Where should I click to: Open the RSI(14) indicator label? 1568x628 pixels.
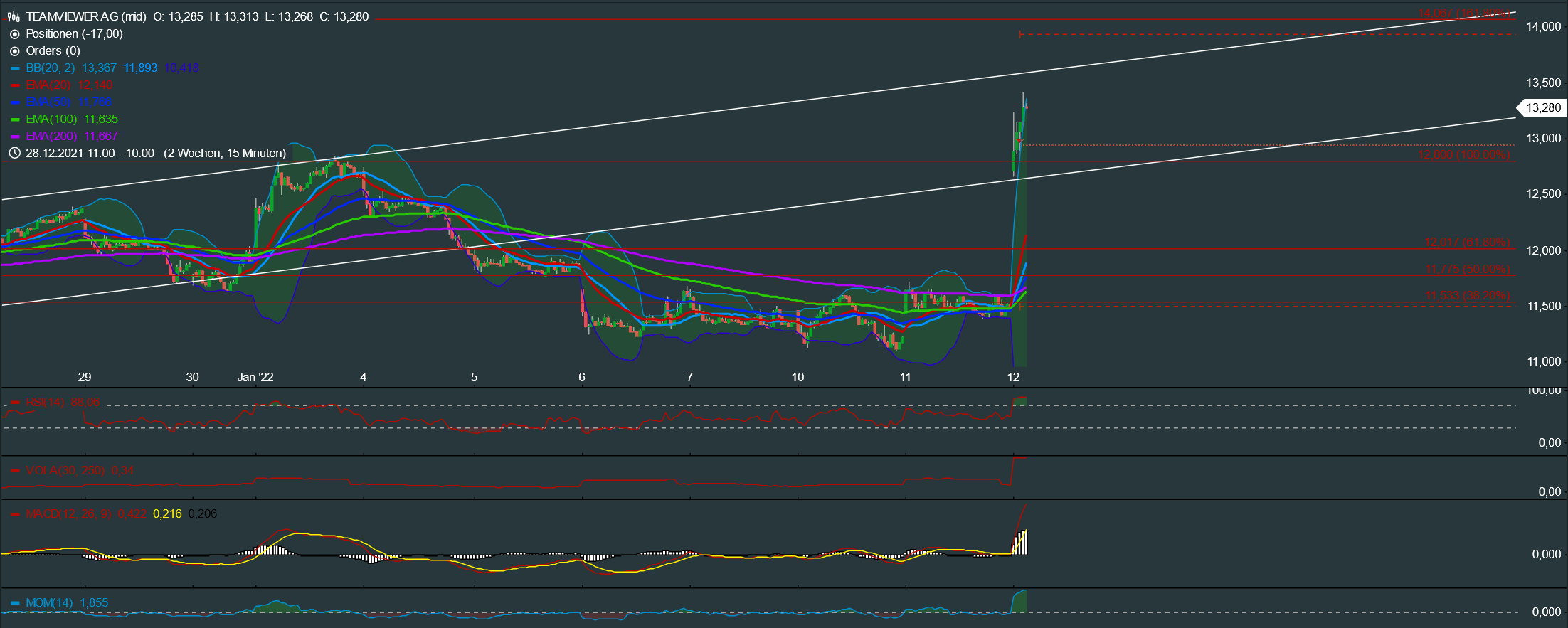coord(45,403)
